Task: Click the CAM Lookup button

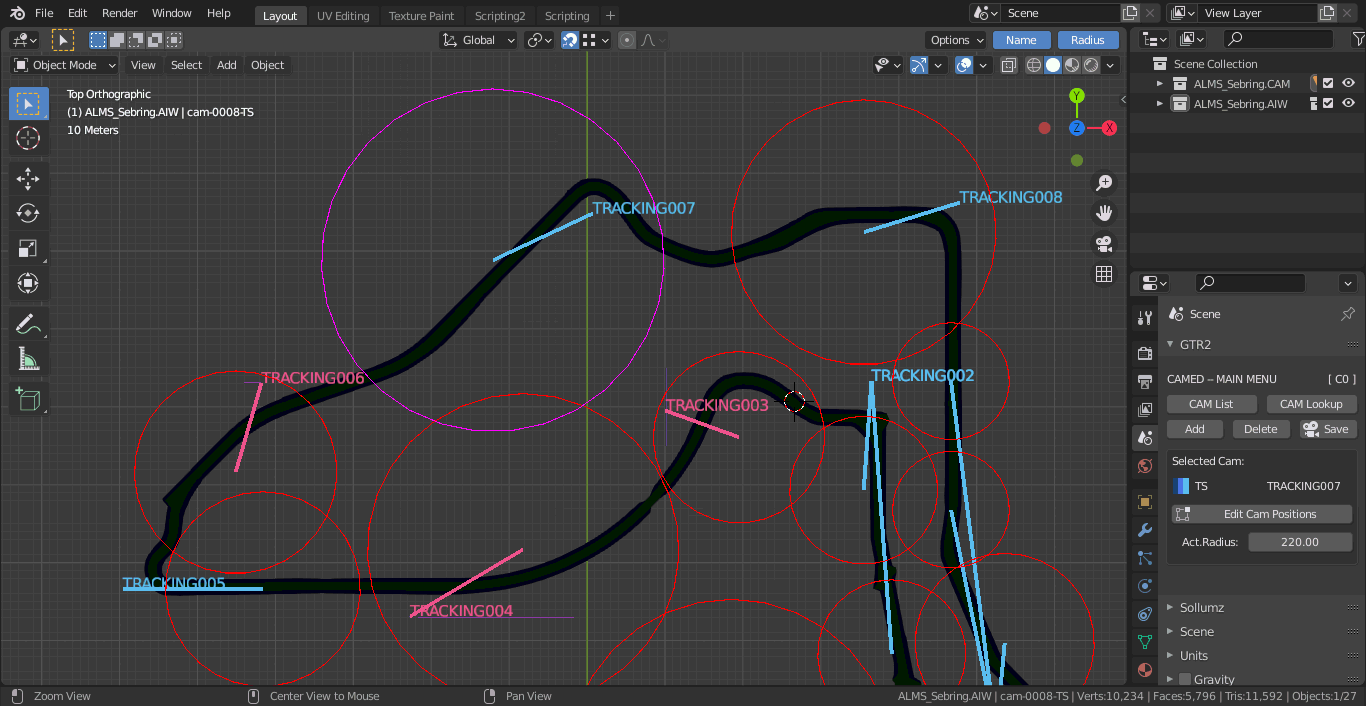Action: tap(1310, 404)
